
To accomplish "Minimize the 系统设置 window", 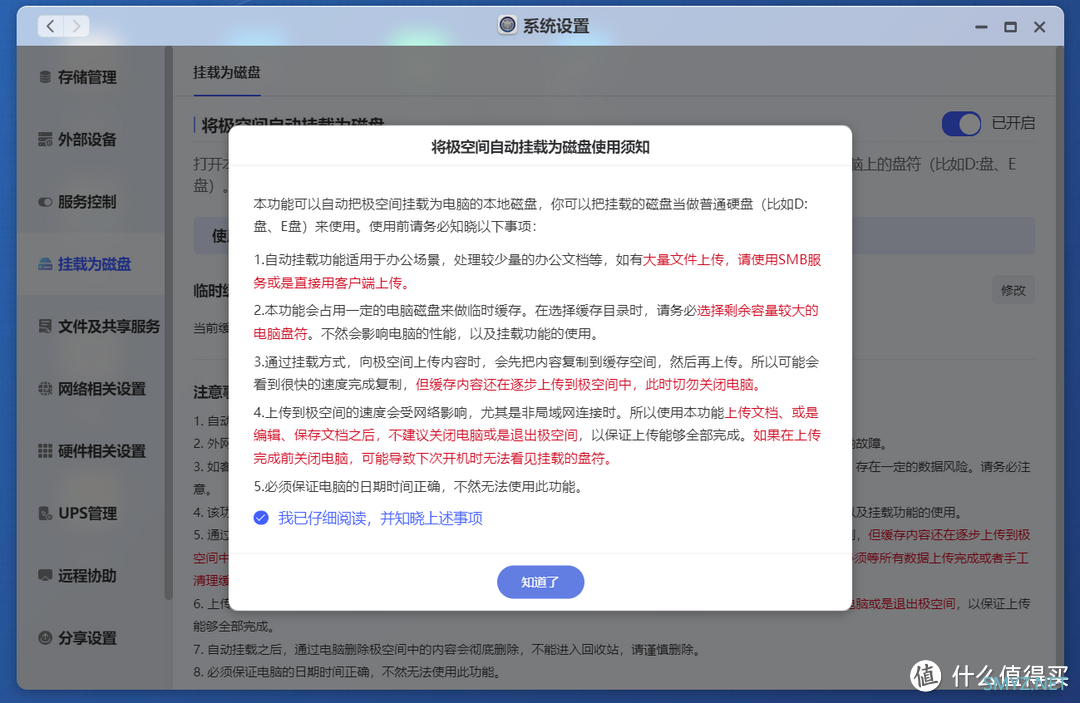I will 982,27.
